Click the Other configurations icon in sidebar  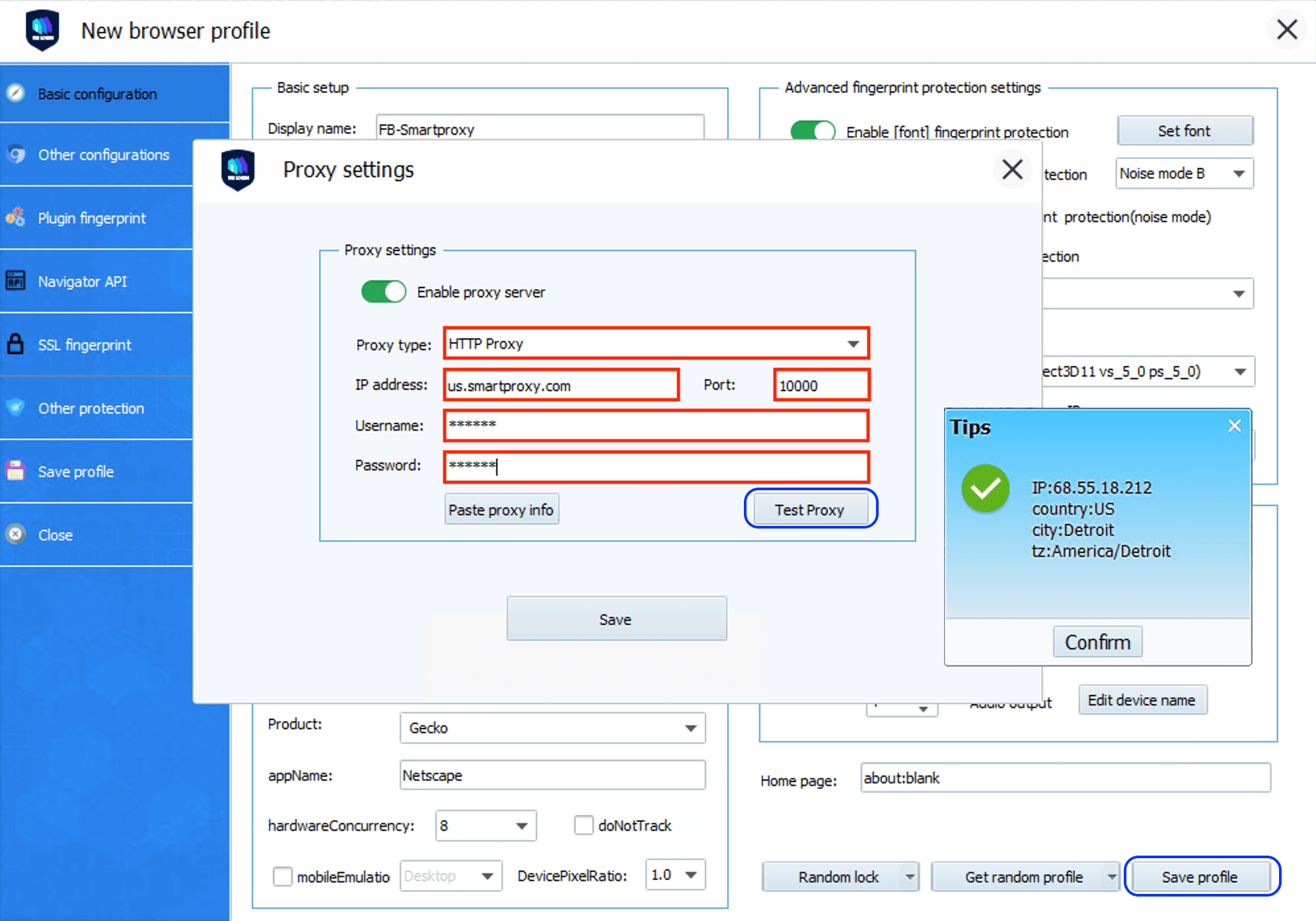click(16, 154)
